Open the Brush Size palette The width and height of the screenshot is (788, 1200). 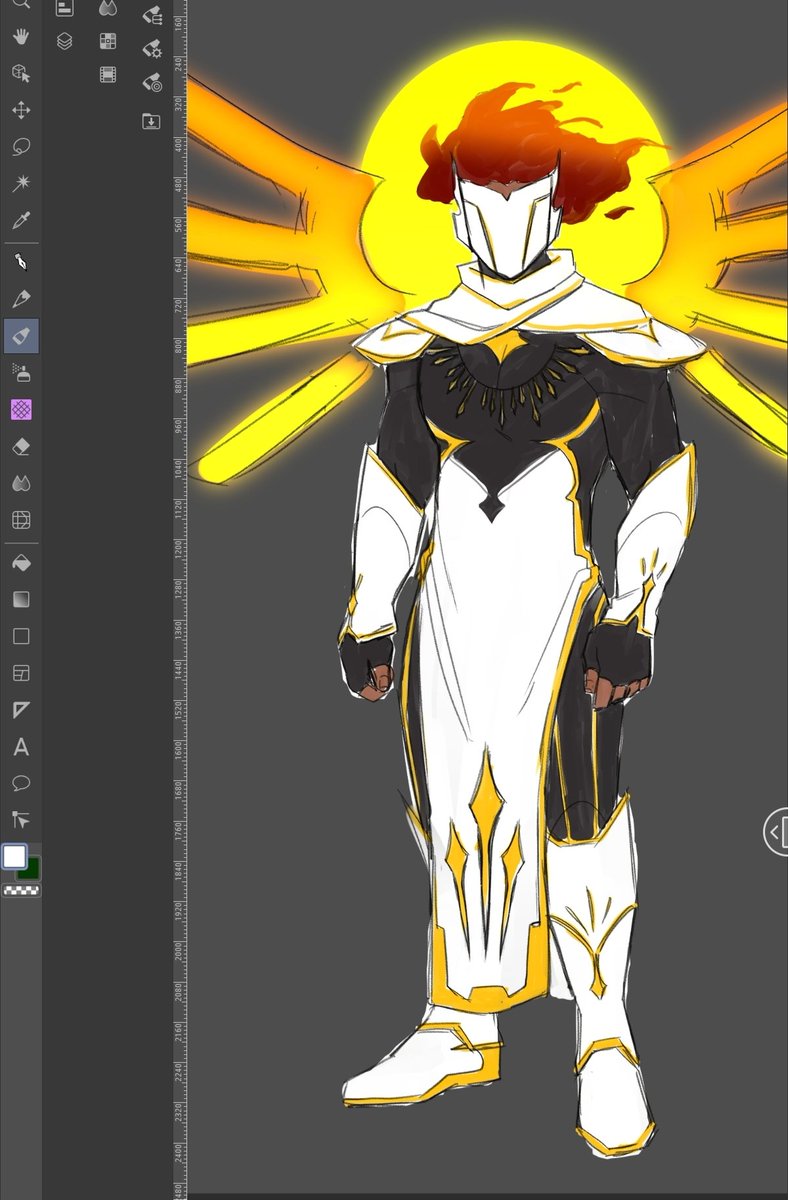(151, 83)
